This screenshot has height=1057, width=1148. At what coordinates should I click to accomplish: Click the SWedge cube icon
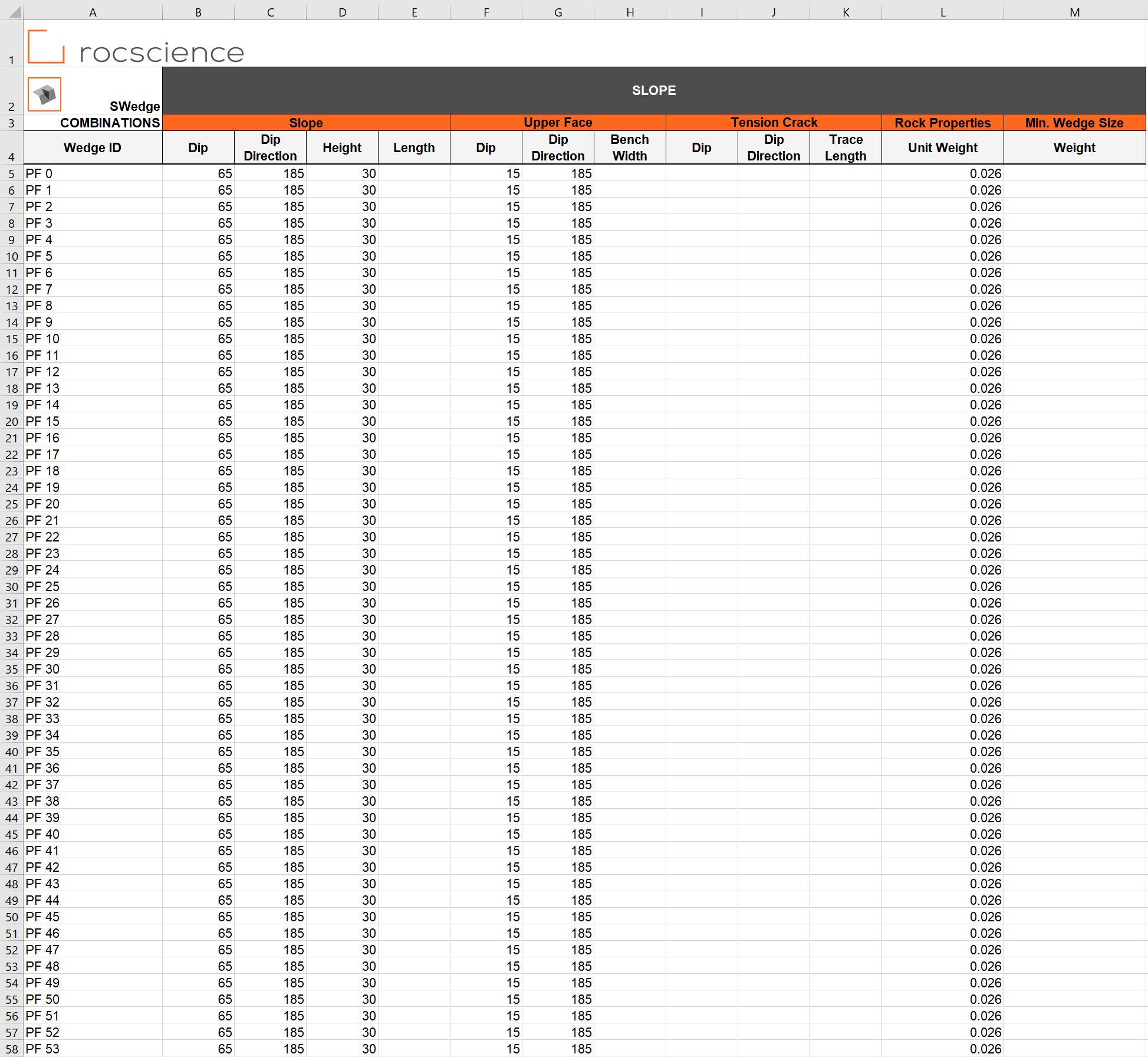pyautogui.click(x=45, y=94)
